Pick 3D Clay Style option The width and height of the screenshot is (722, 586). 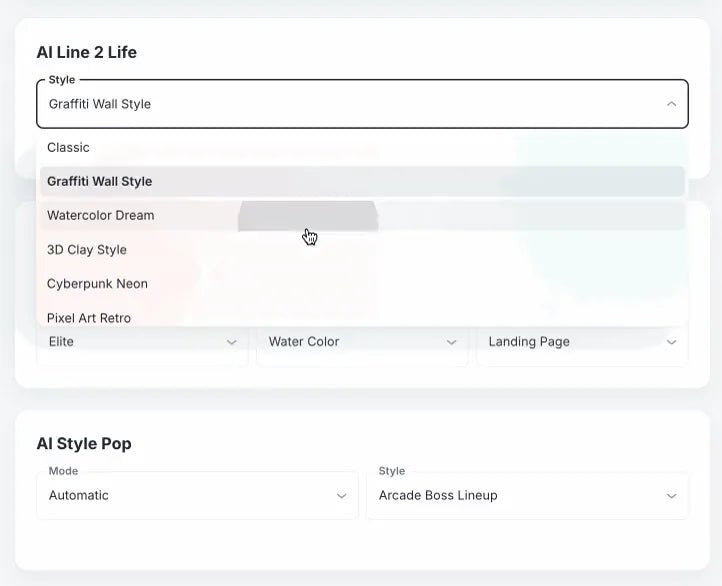[362, 249]
